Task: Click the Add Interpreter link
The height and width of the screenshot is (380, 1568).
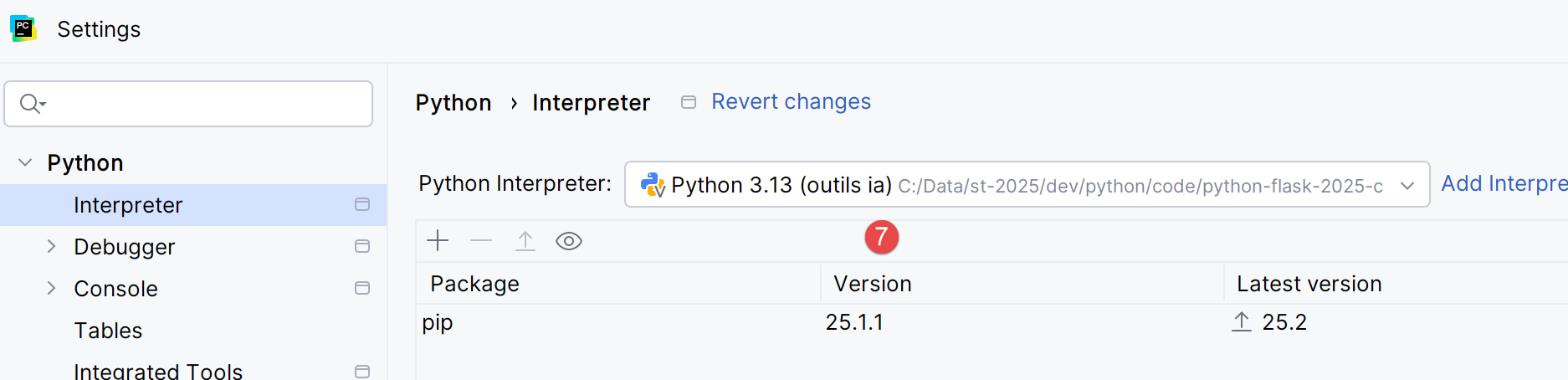Action: (1504, 184)
